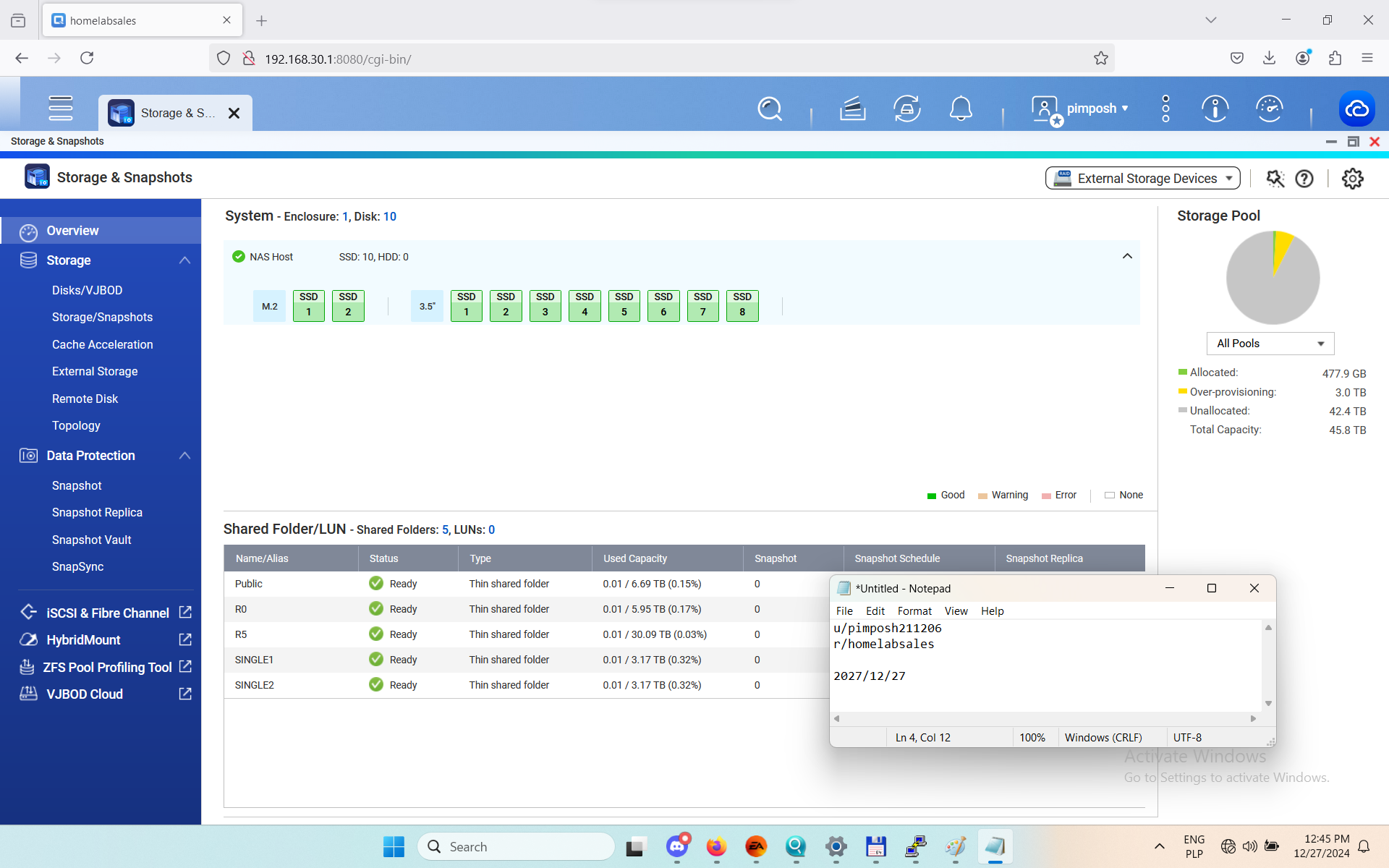Select 3.5" SSD 5 disk slot
The width and height of the screenshot is (1389, 868).
624,305
